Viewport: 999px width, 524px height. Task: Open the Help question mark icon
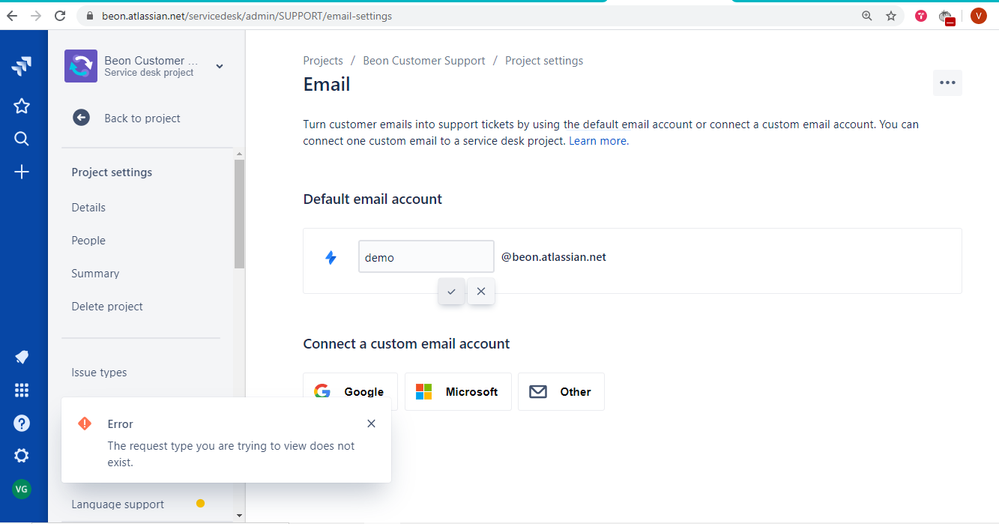click(x=22, y=423)
